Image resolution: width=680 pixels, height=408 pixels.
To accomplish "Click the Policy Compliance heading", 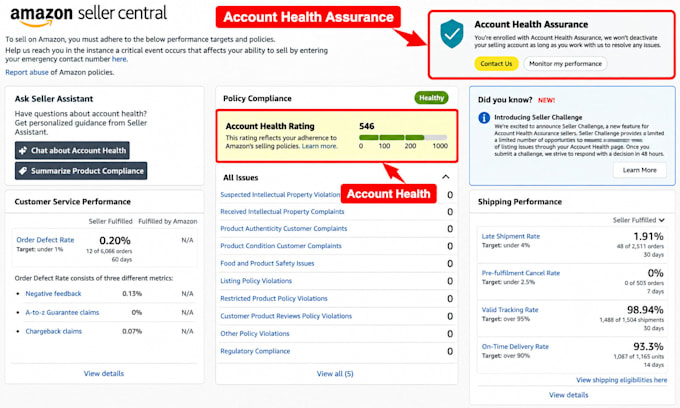I will [x=257, y=98].
